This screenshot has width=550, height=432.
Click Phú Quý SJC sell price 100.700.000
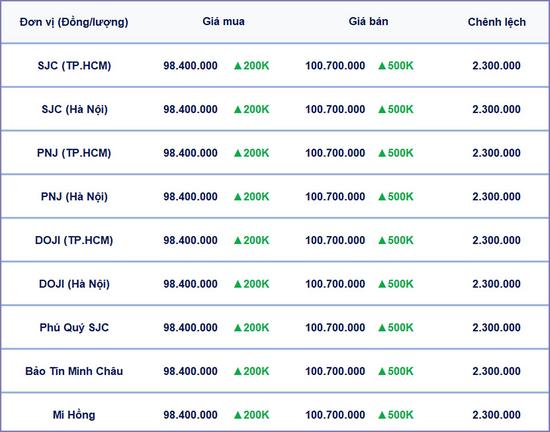click(335, 328)
